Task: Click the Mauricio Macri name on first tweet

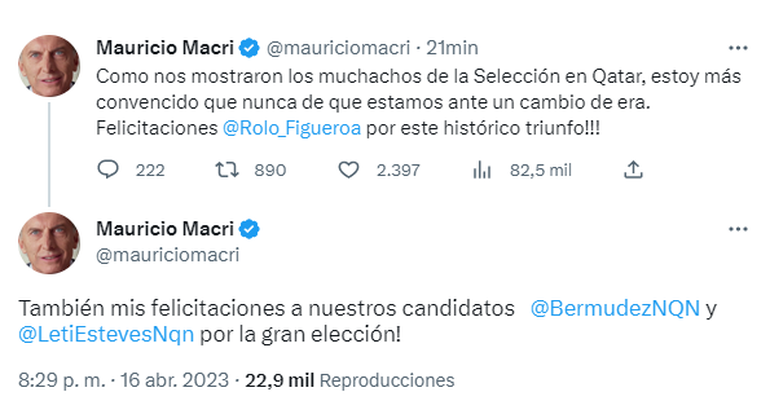Action: point(165,47)
